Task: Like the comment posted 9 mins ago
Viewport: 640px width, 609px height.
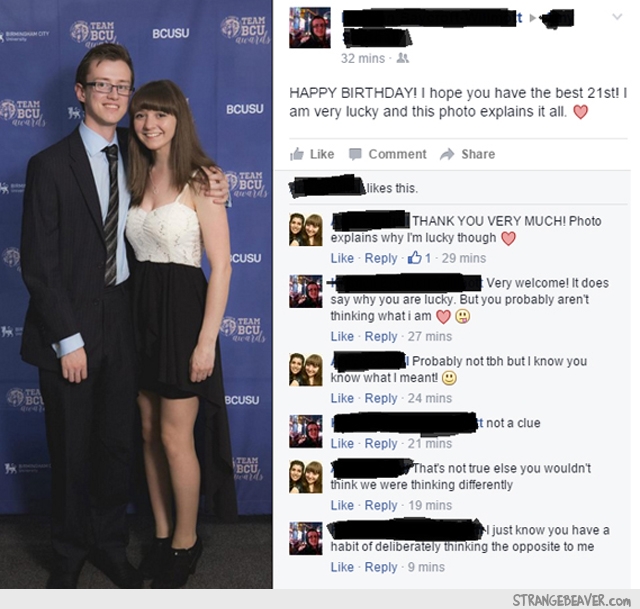Action: pos(342,567)
